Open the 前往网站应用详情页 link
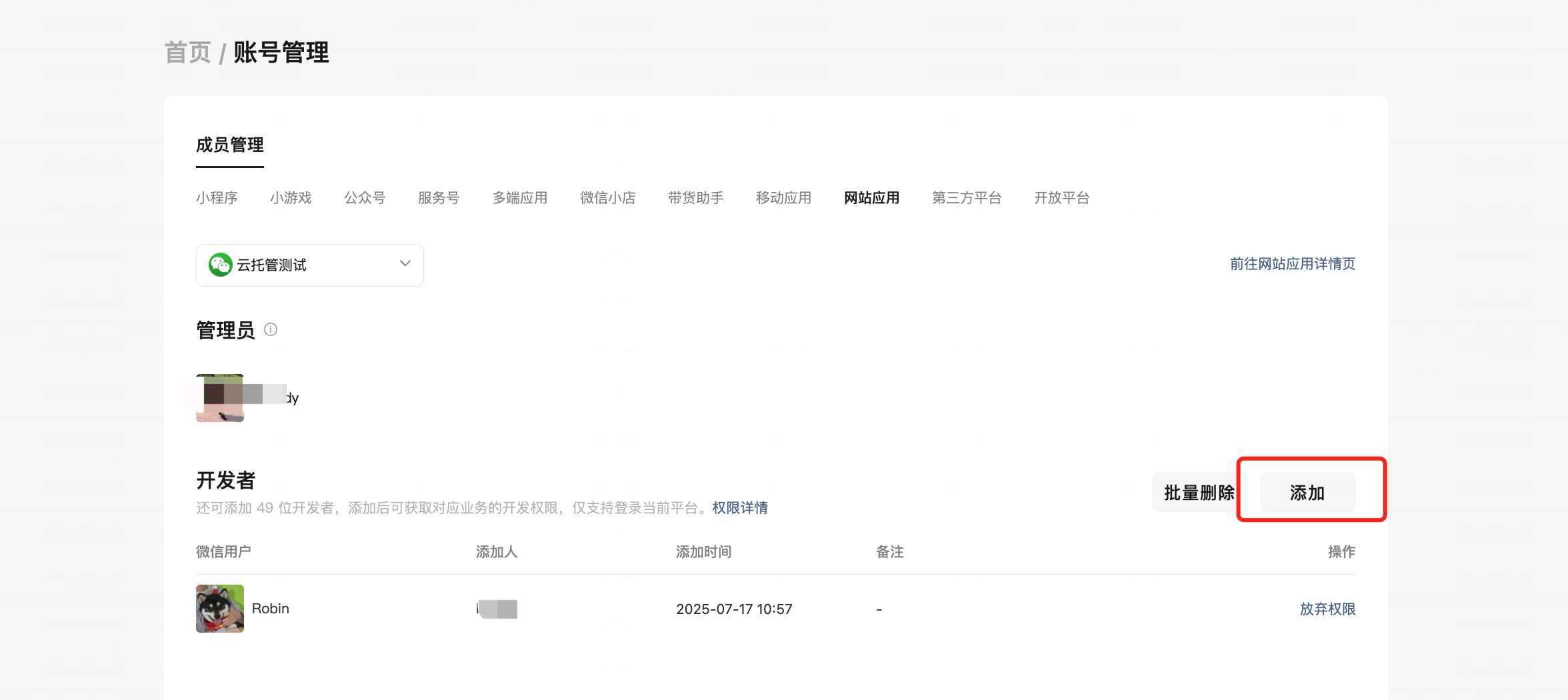Screen dimensions: 1568x700 [1292, 264]
